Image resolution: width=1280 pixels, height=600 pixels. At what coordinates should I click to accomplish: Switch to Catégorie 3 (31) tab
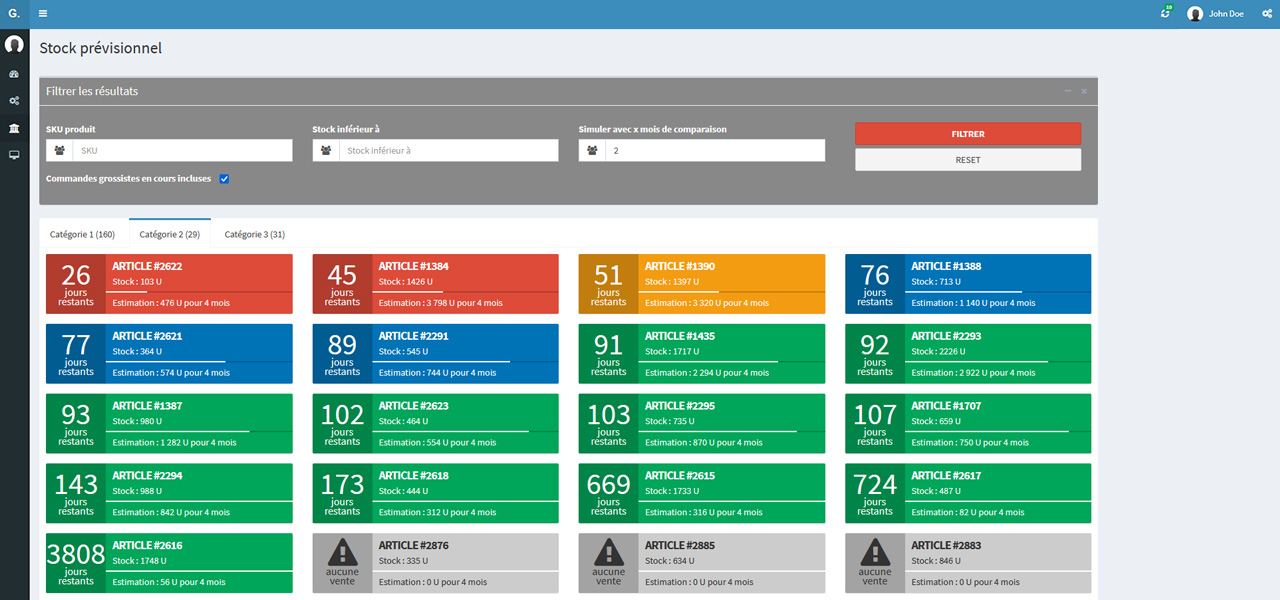[254, 234]
